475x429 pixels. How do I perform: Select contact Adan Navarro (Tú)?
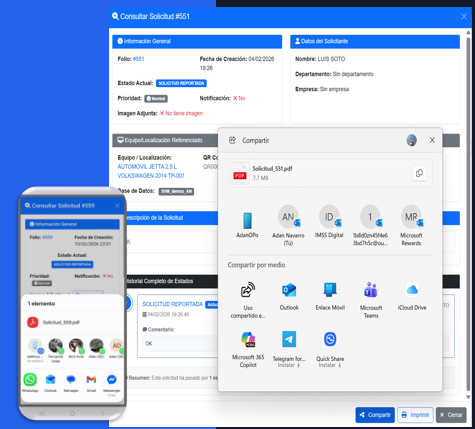point(288,225)
